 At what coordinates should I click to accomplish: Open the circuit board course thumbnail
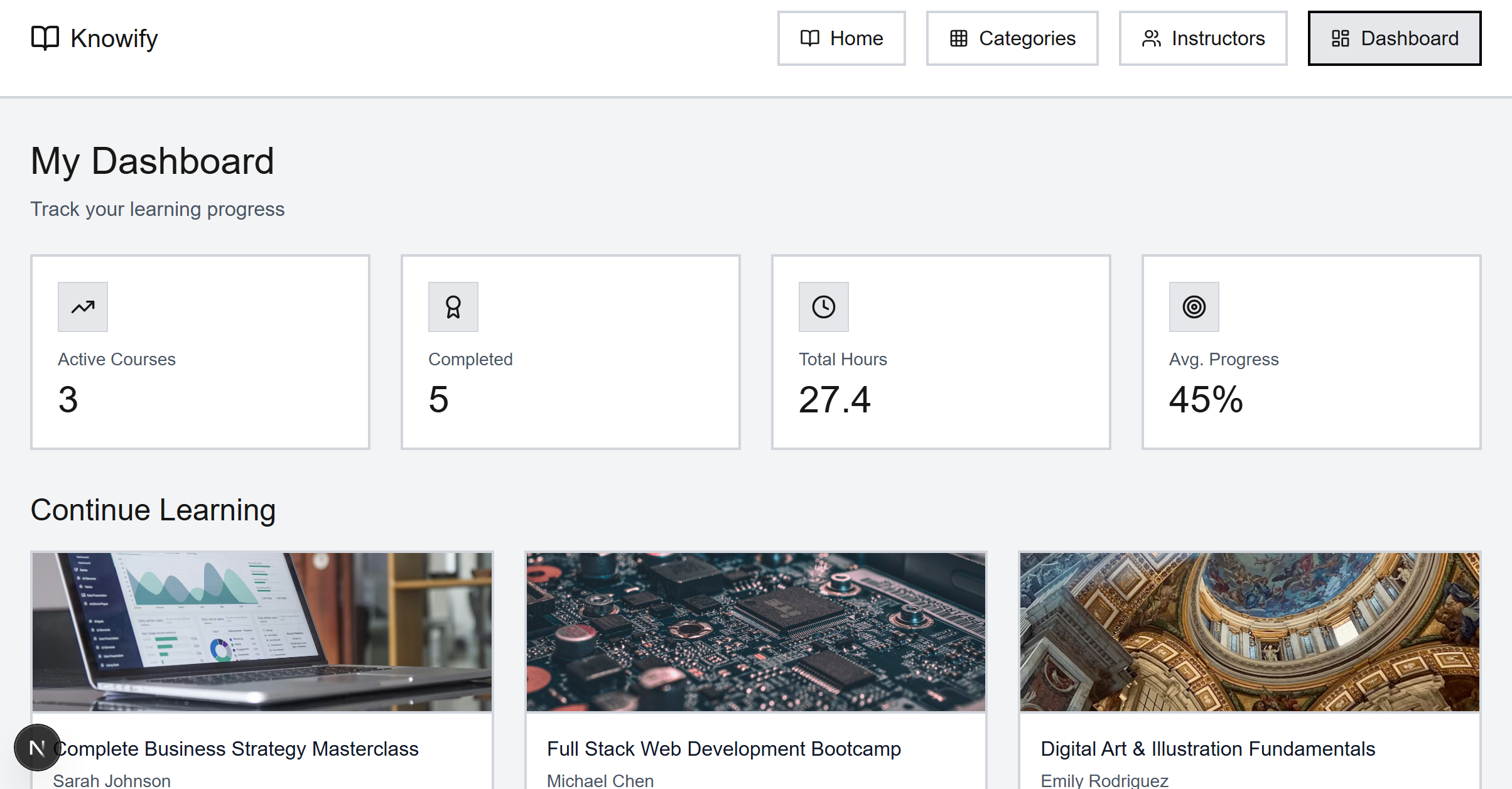[755, 631]
